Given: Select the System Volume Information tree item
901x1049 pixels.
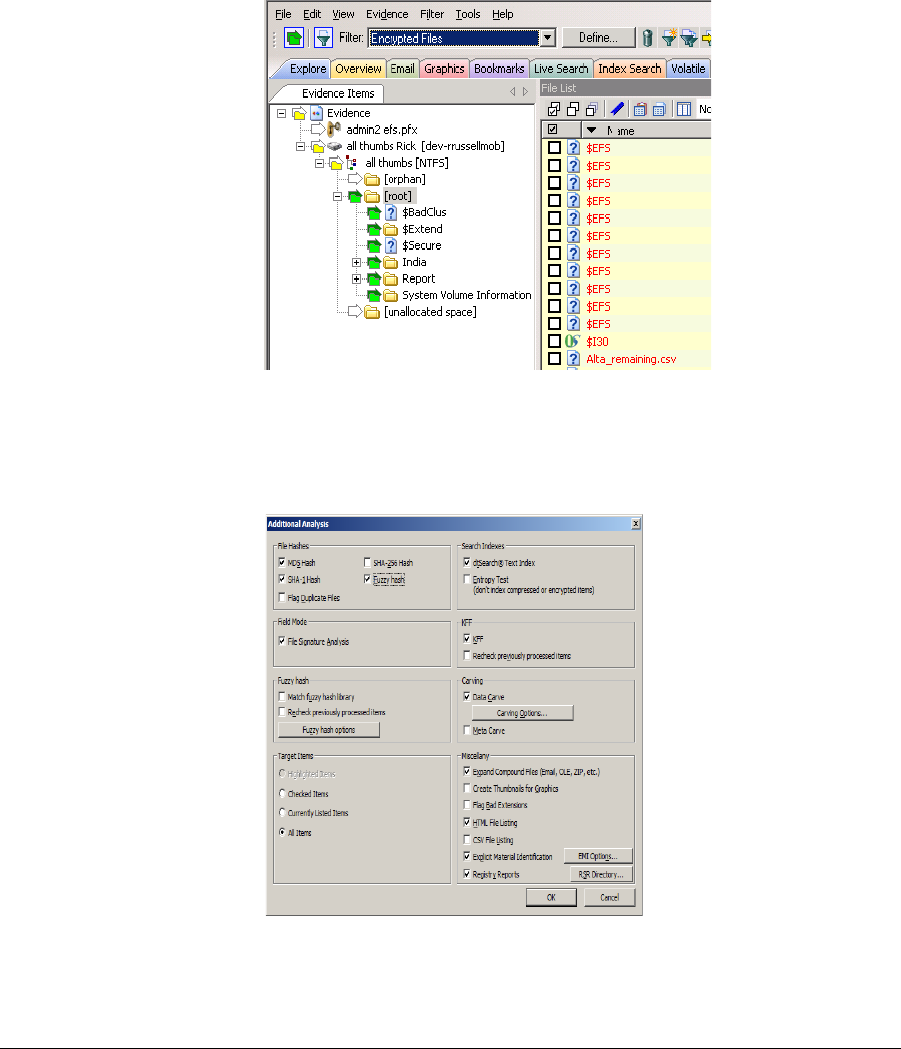Looking at the screenshot, I should pos(466,295).
